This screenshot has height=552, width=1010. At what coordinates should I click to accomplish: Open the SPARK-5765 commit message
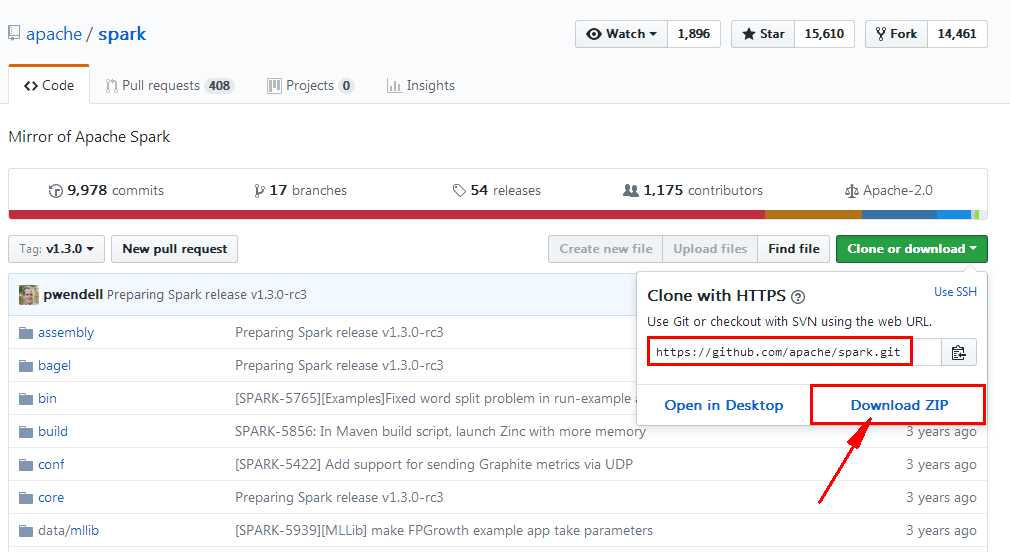click(x=433, y=399)
